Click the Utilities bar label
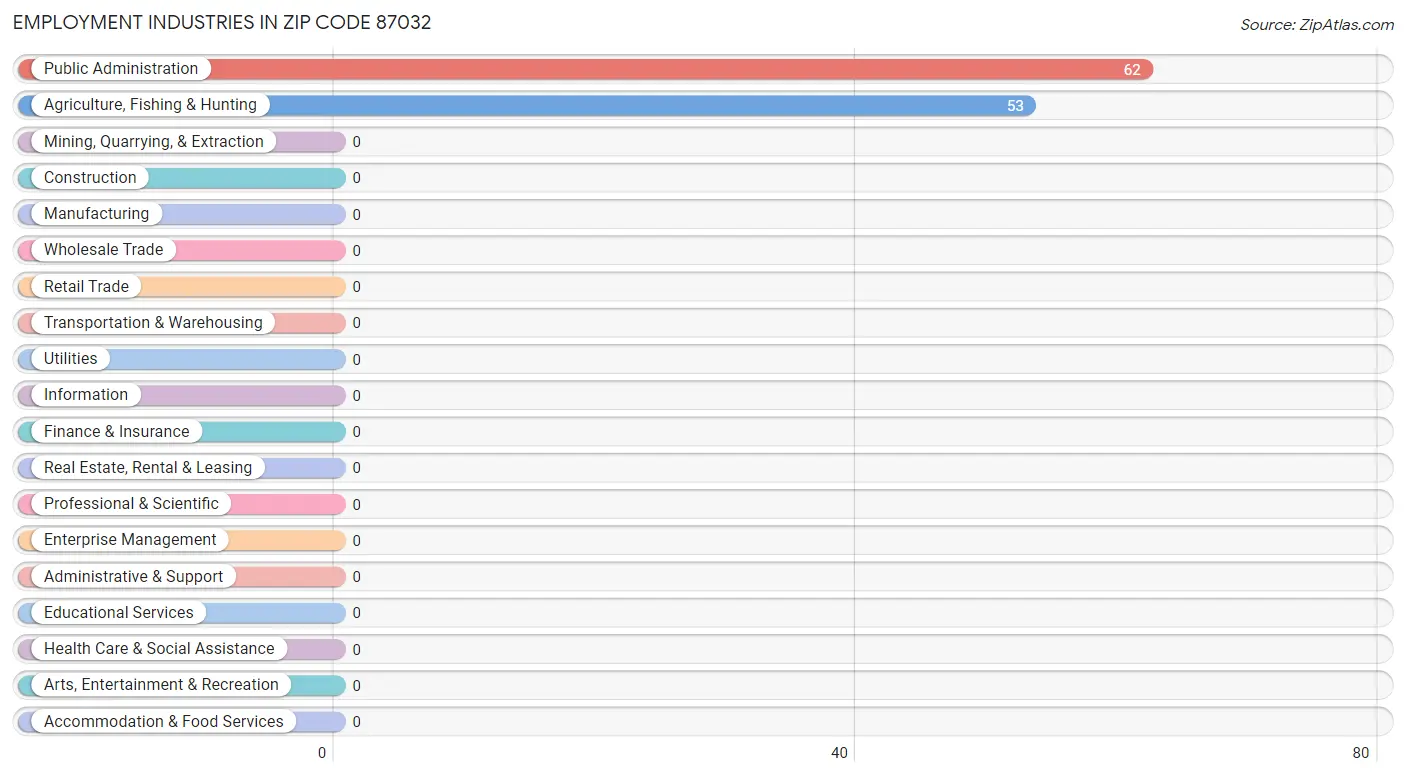This screenshot has height=776, width=1406. click(x=71, y=359)
